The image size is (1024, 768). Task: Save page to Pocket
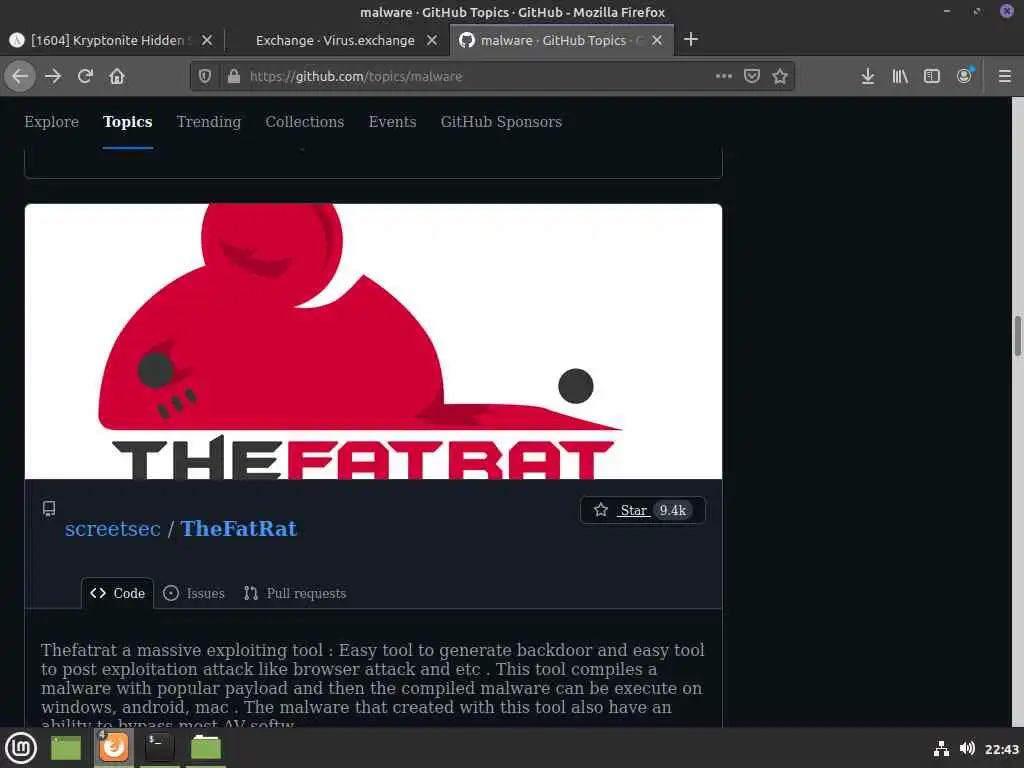point(752,76)
